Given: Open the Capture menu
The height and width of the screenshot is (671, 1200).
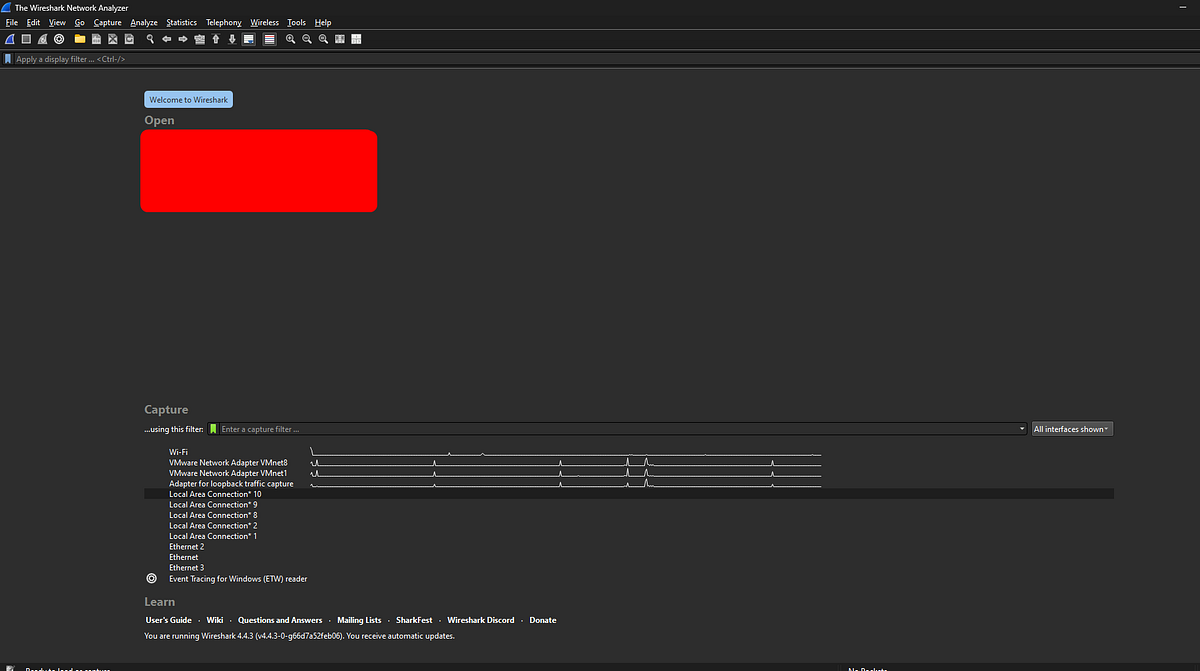Looking at the screenshot, I should pos(107,22).
